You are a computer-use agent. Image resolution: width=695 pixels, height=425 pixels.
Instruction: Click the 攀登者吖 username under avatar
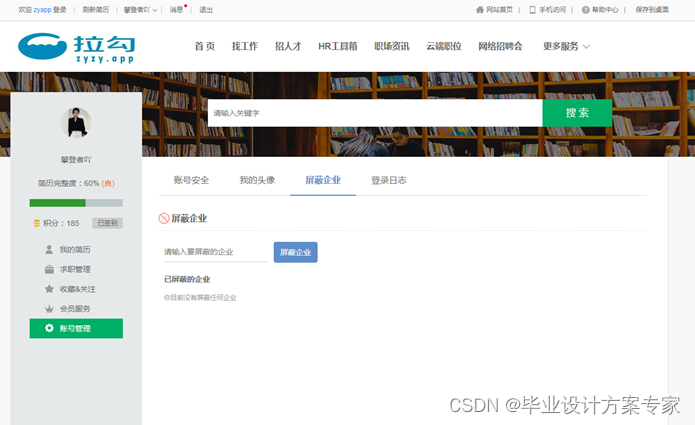76,160
